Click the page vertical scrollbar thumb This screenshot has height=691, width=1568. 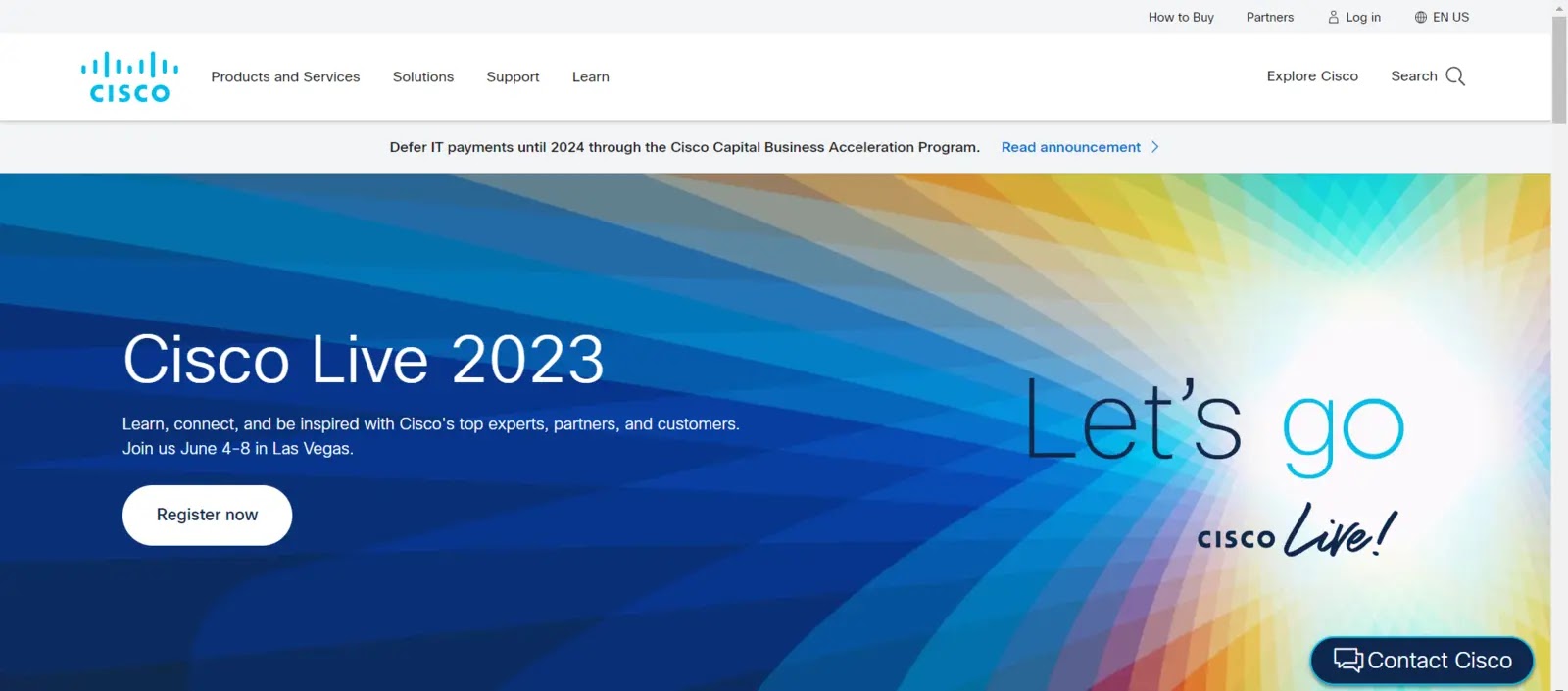click(1559, 69)
